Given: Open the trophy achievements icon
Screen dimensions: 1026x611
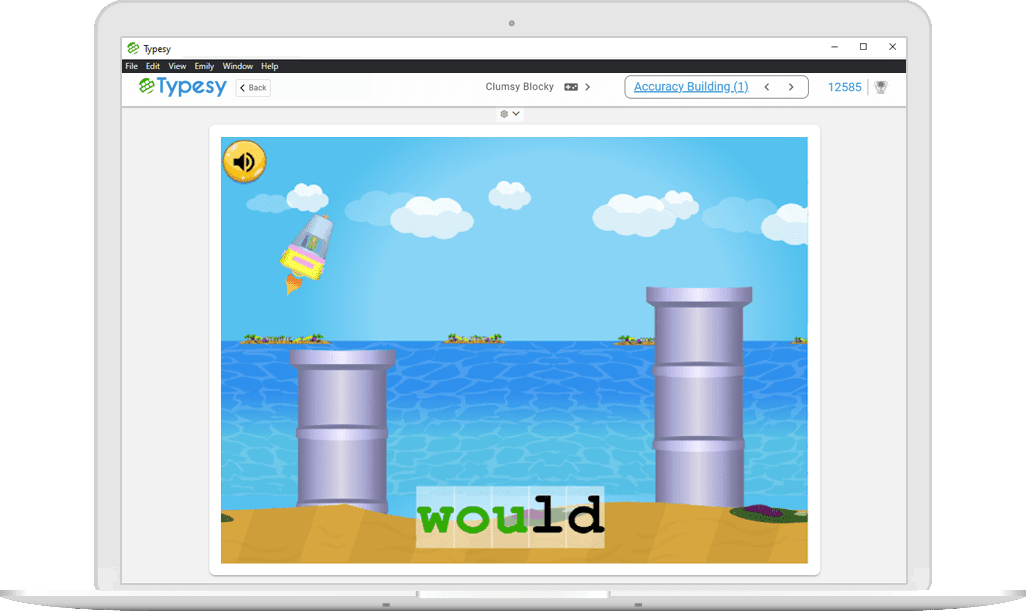Looking at the screenshot, I should click(881, 87).
